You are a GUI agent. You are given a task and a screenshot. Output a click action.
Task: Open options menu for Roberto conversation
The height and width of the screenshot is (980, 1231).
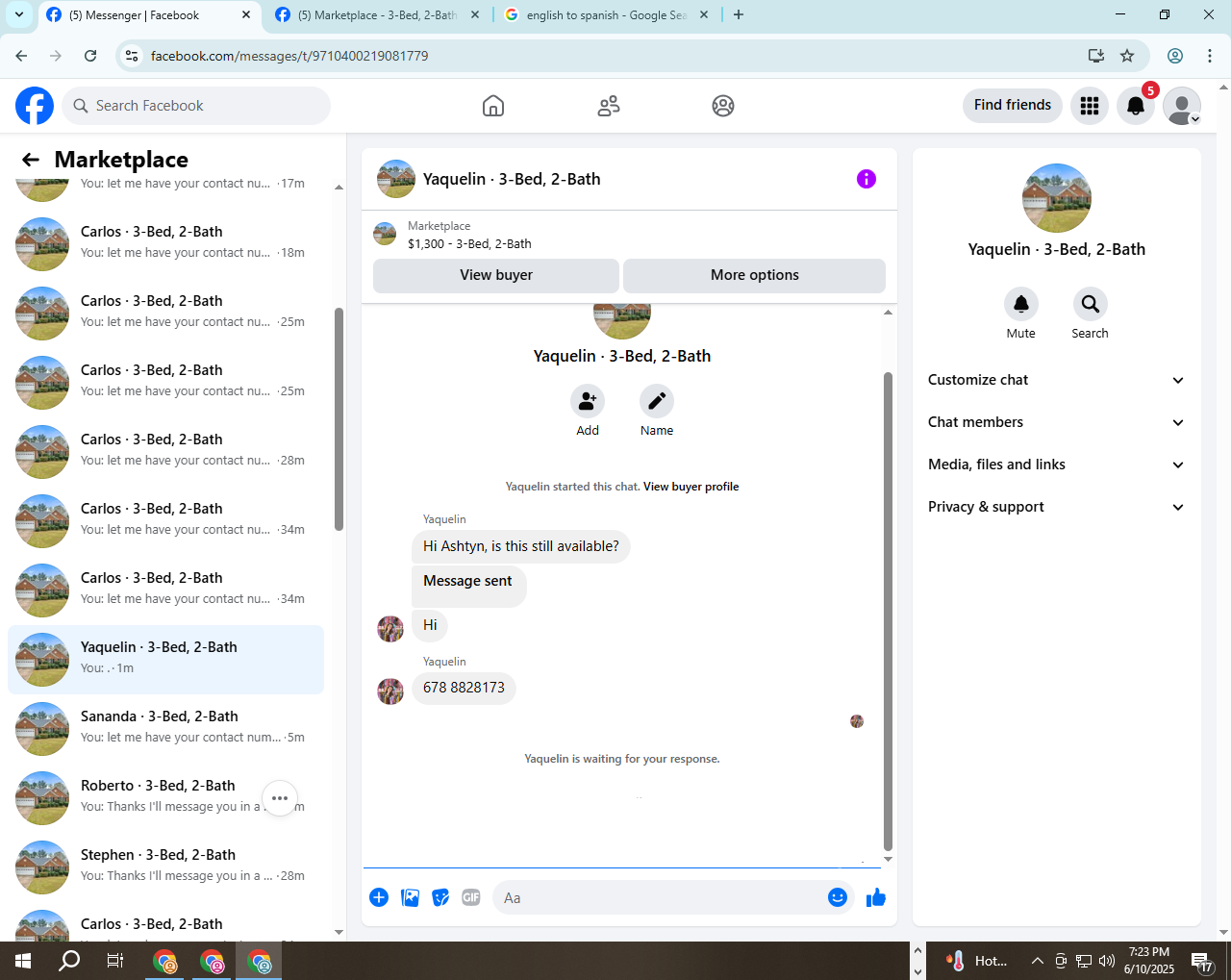pos(280,798)
